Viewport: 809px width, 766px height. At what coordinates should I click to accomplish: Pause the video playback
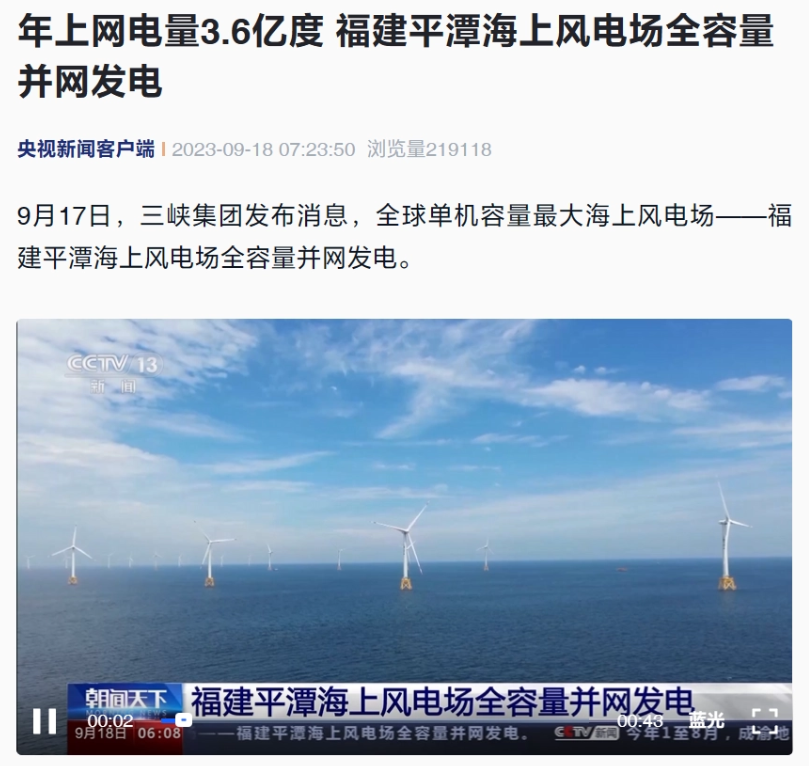click(x=44, y=721)
